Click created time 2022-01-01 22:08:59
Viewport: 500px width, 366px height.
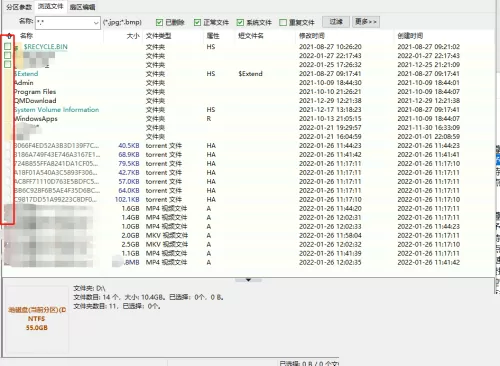(x=429, y=137)
